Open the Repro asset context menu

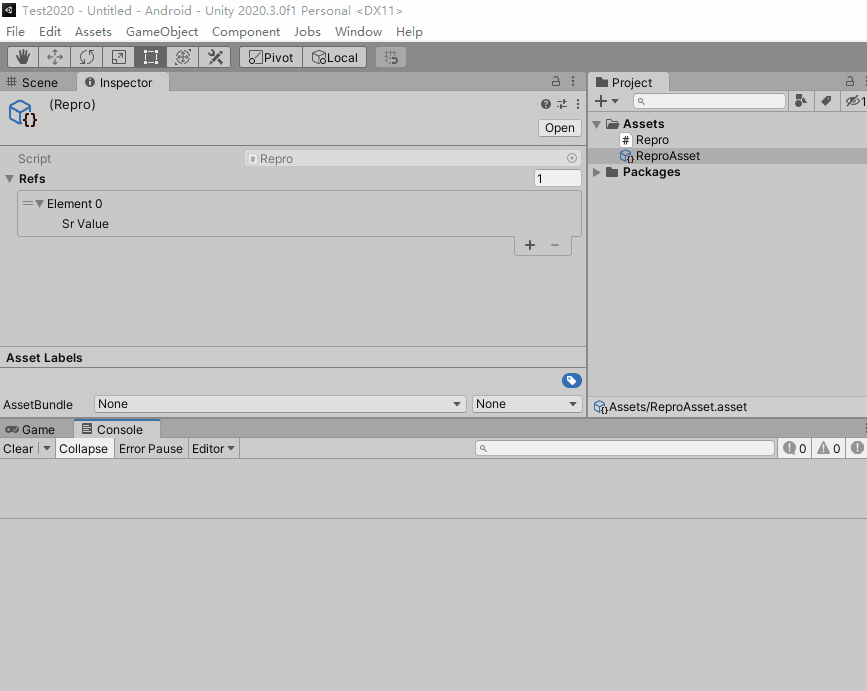578,104
